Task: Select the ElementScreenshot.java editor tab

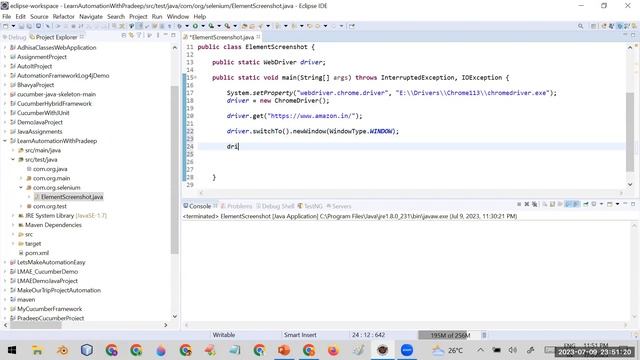Action: click(x=222, y=37)
